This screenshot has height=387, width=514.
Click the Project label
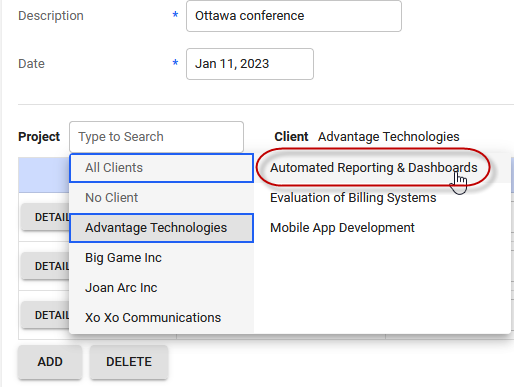(x=39, y=137)
